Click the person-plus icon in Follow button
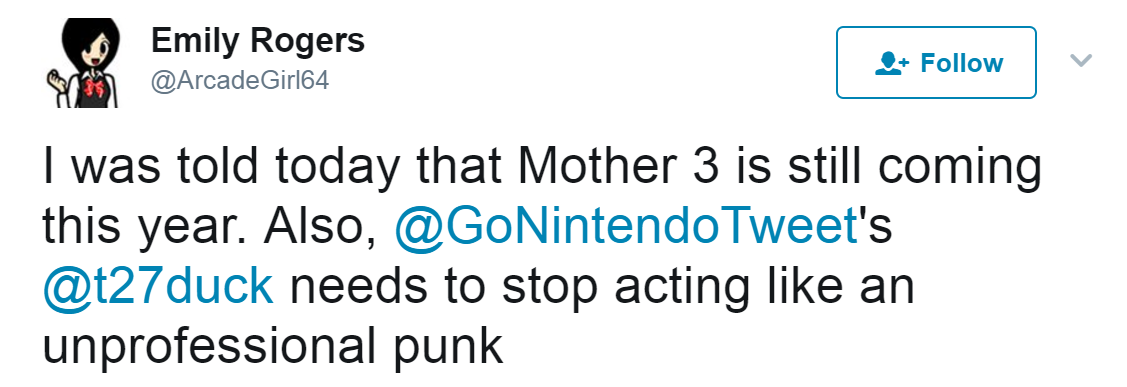1127x387 pixels. 892,63
